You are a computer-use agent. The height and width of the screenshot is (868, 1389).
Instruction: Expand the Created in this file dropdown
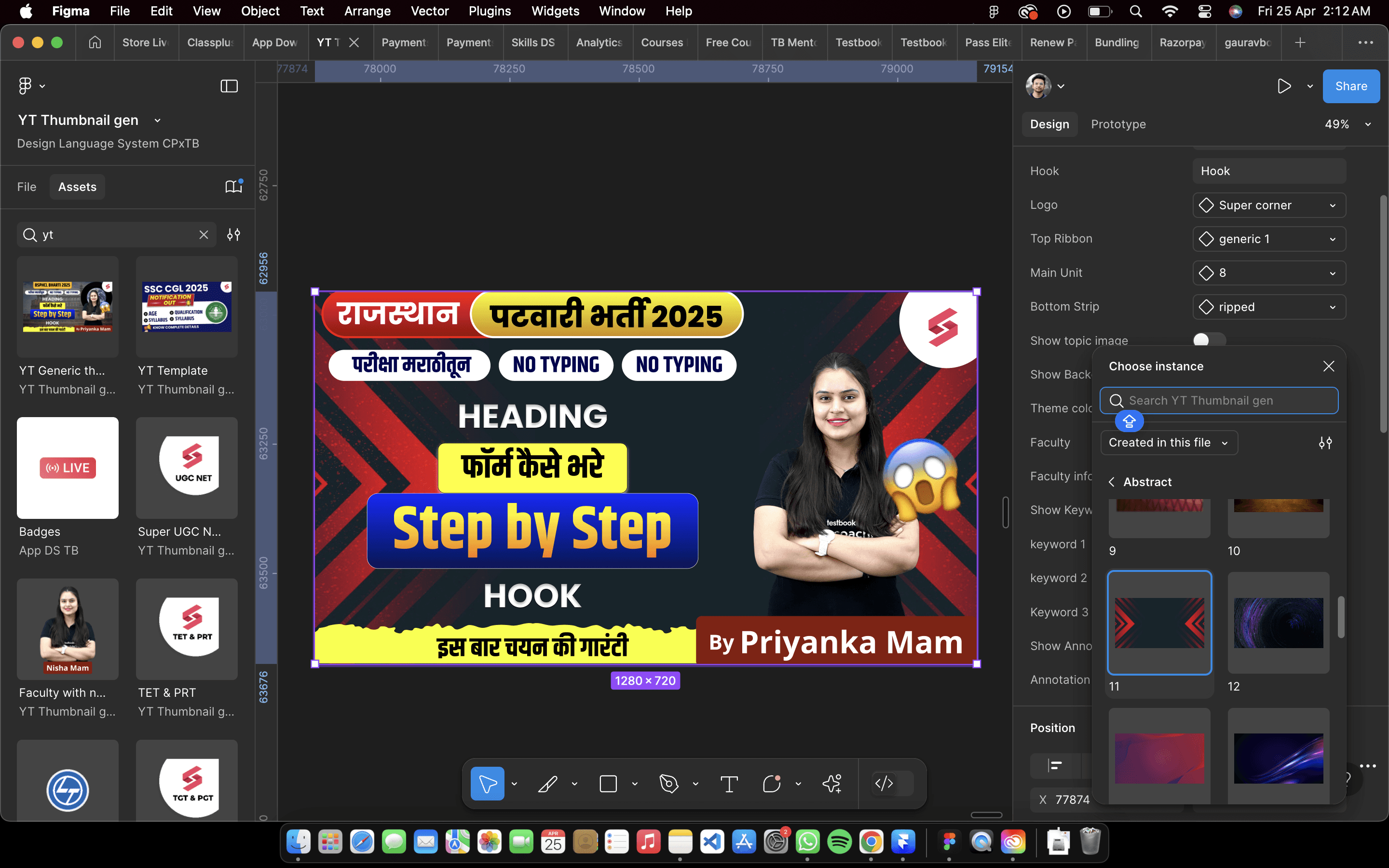[x=1168, y=443]
